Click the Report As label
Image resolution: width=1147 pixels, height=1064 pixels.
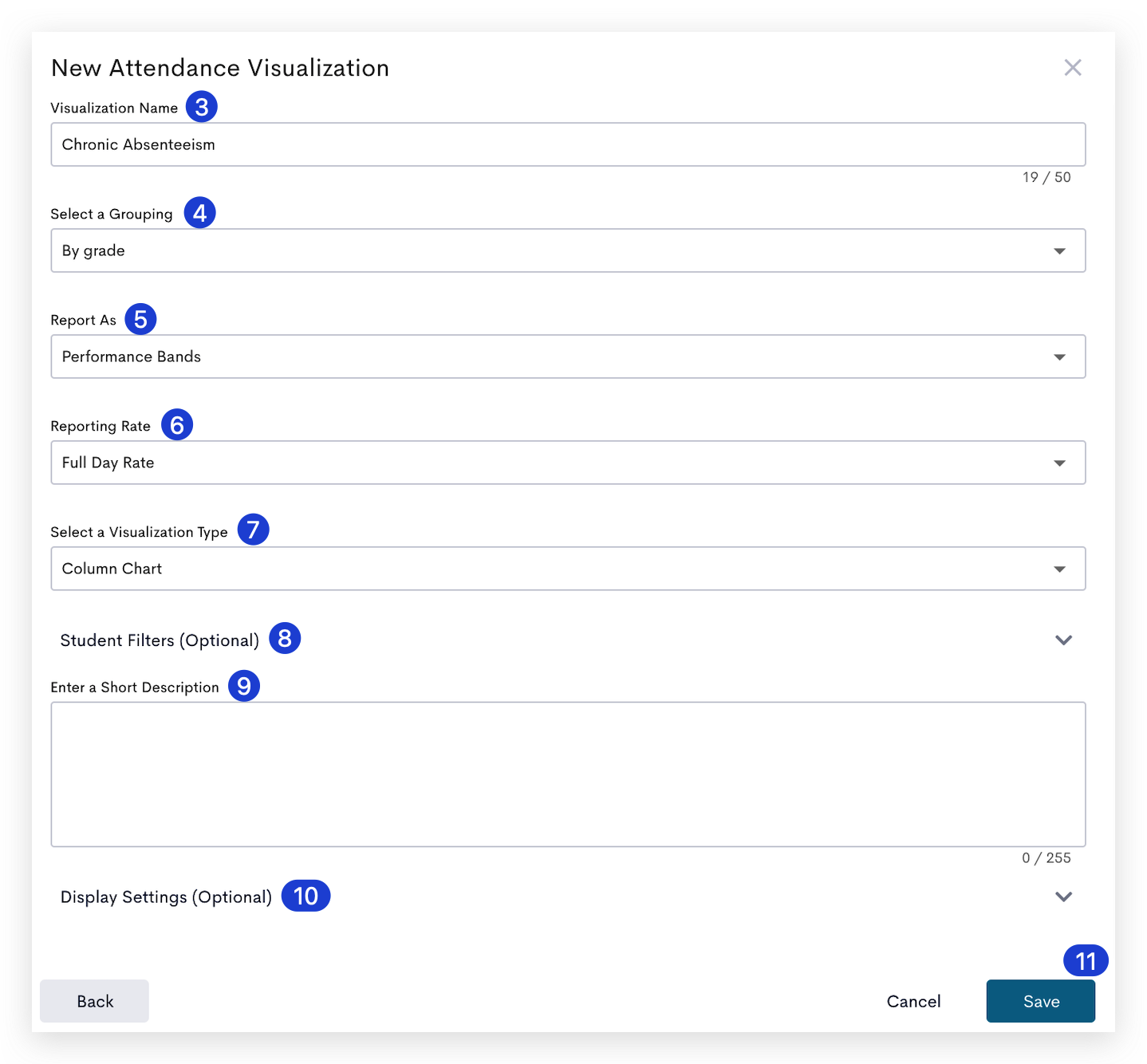click(84, 320)
